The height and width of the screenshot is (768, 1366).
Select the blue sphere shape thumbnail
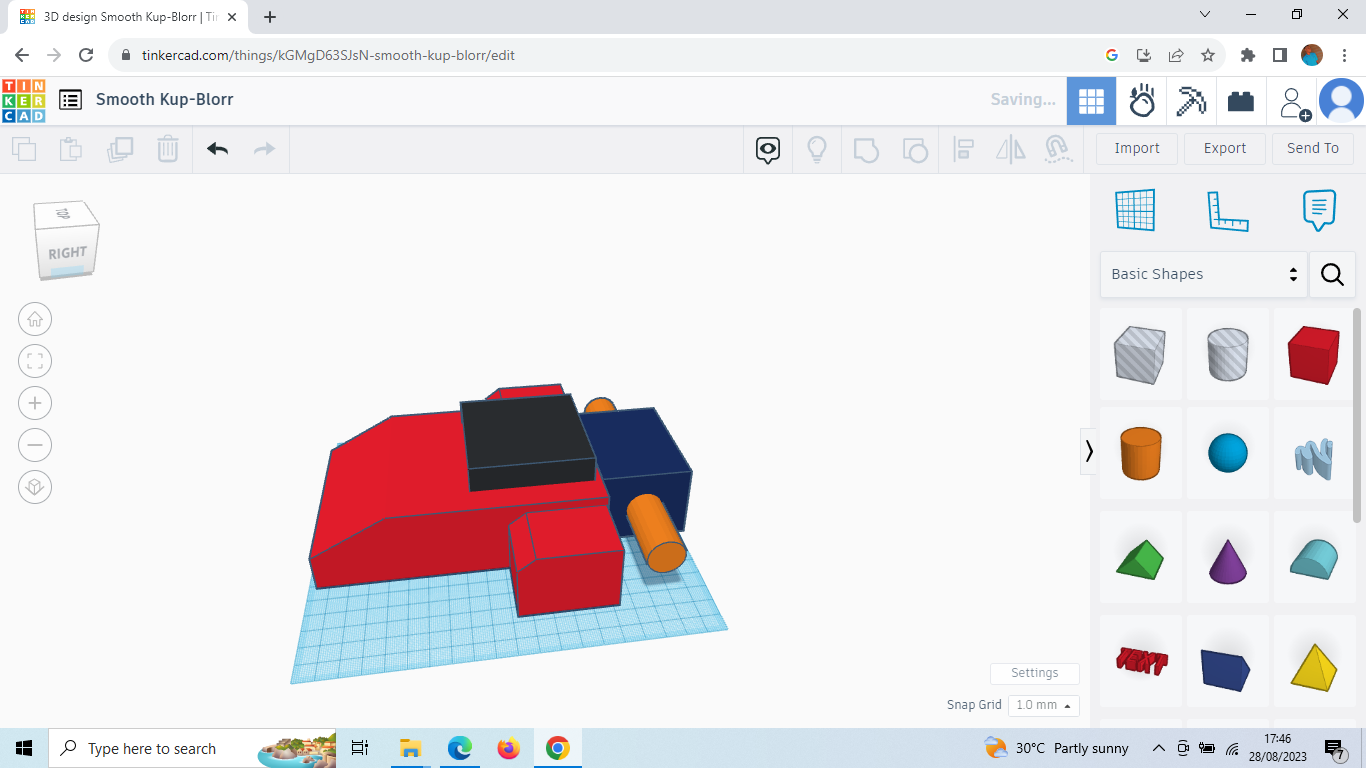[1228, 453]
